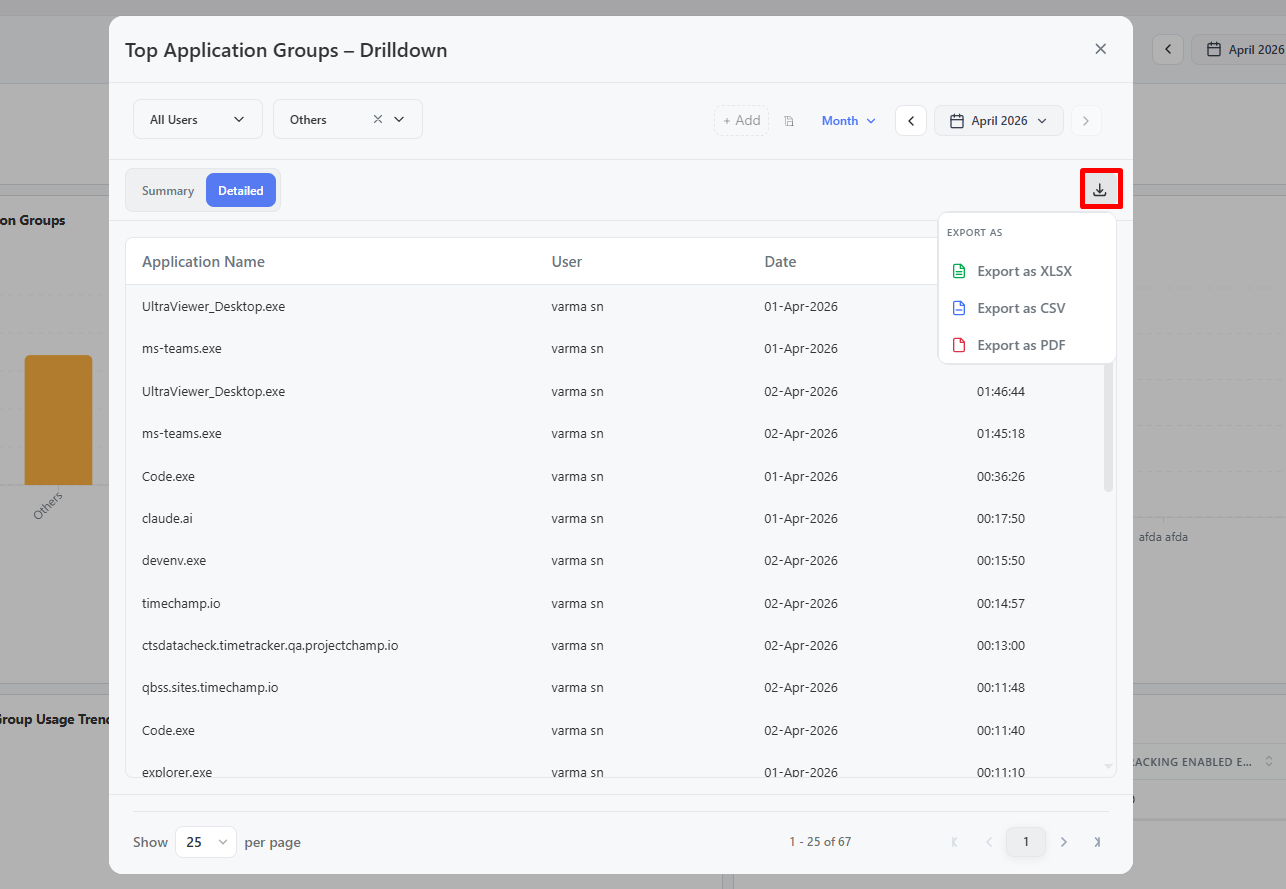Click the '1 - 25 of 67' record count
The image size is (1286, 889).
point(820,842)
